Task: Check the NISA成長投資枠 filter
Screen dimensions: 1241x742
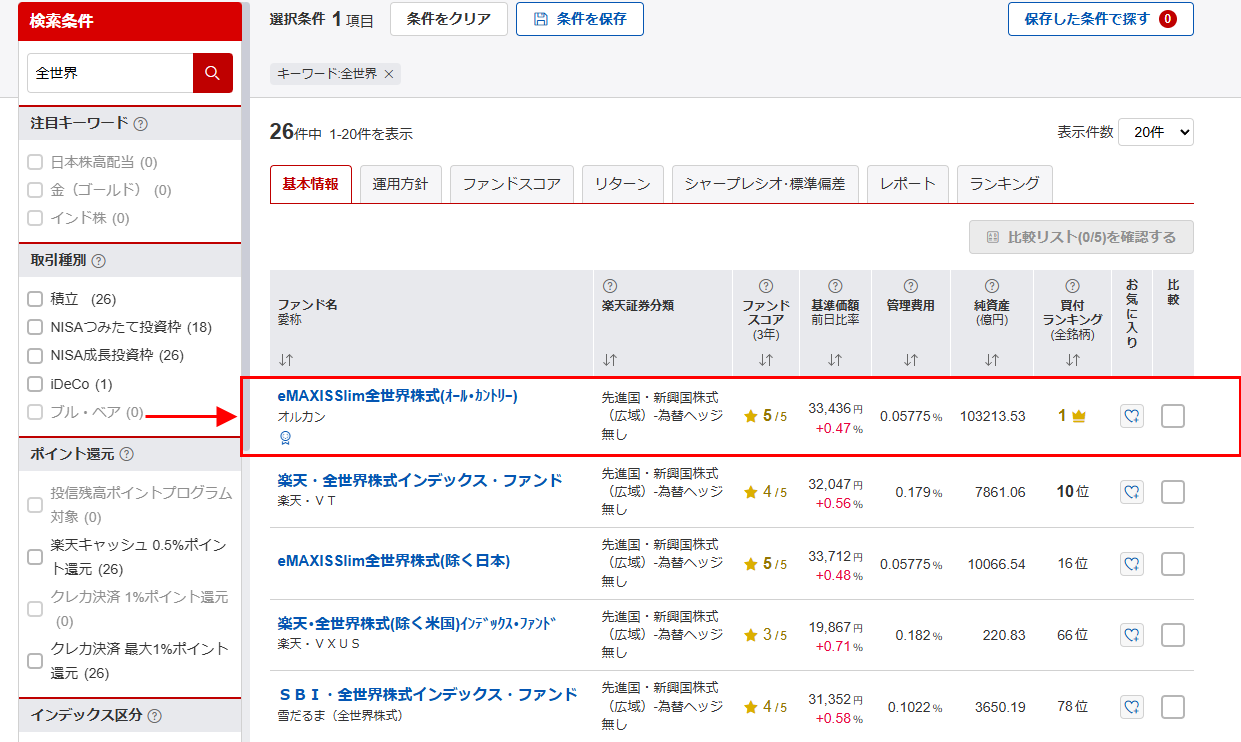Action: (x=33, y=353)
